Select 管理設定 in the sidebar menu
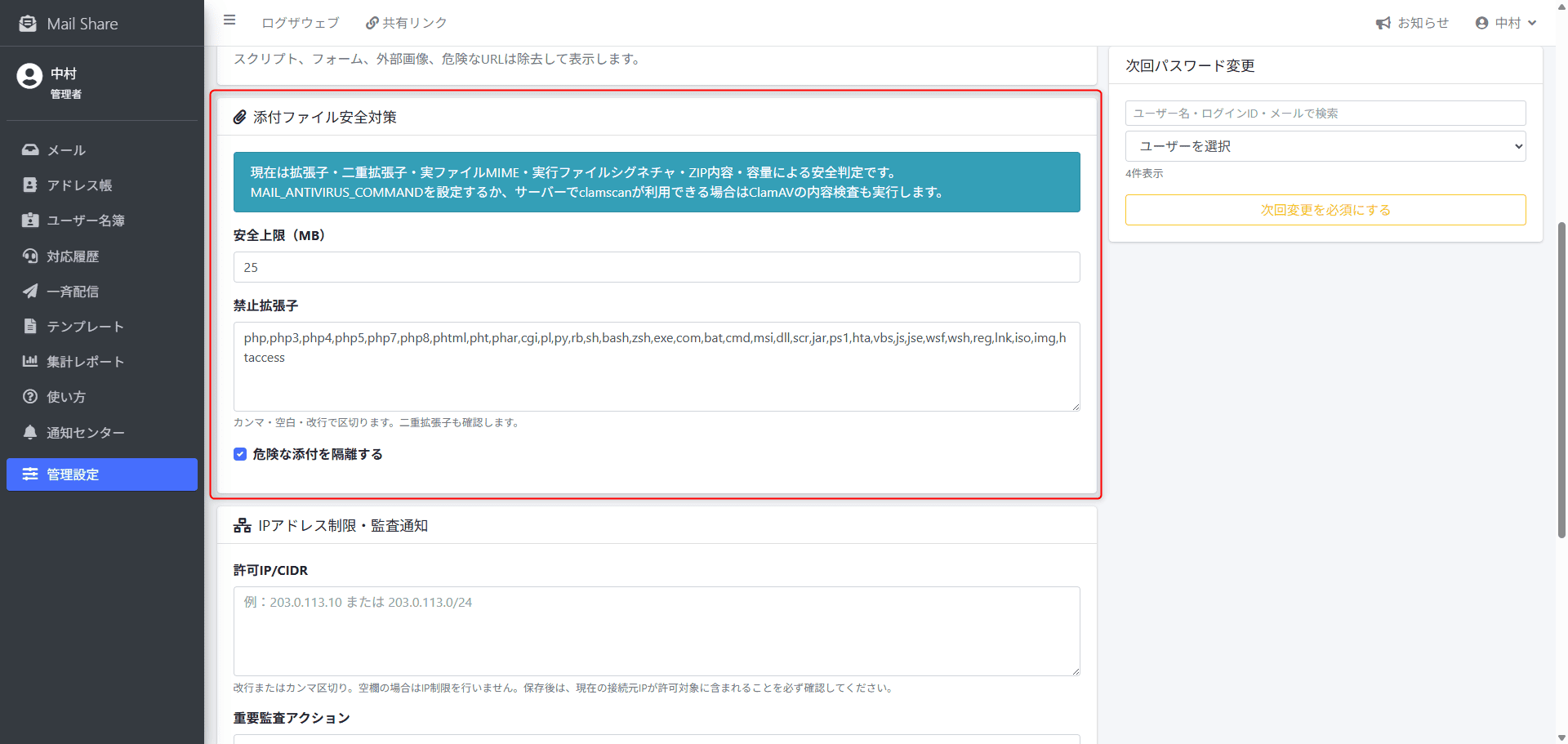1568x744 pixels. [102, 474]
